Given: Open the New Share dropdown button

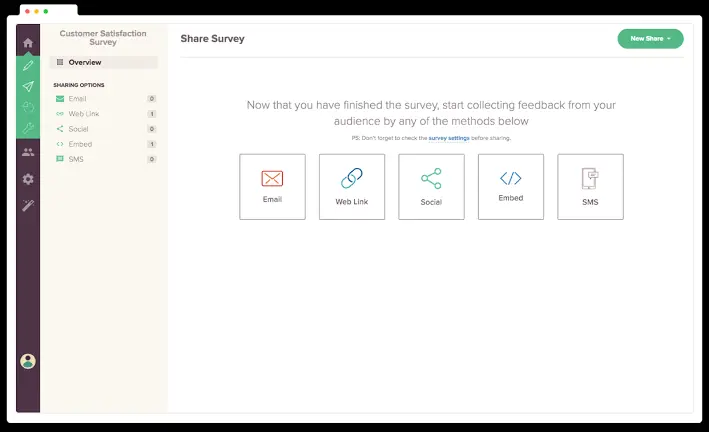Looking at the screenshot, I should 650,38.
